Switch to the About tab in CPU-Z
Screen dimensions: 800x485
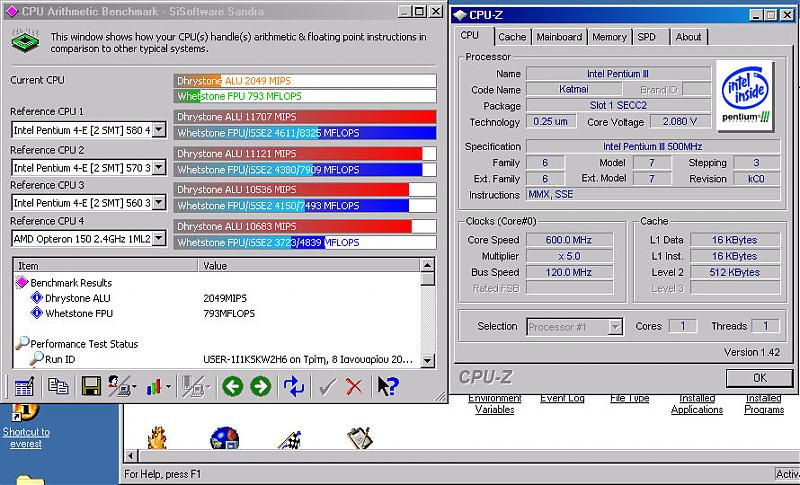click(688, 37)
